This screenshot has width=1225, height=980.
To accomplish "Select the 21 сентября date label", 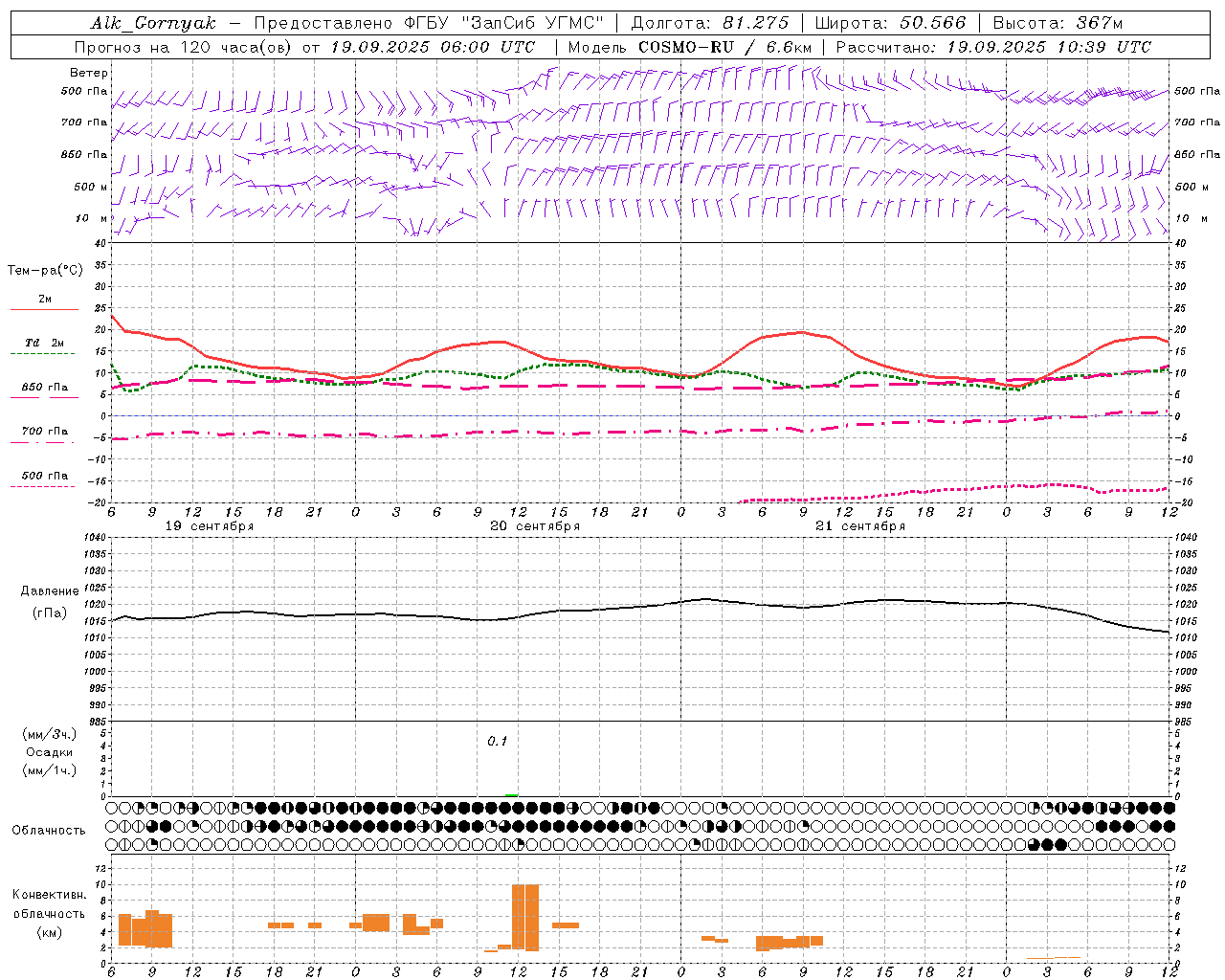I will click(860, 526).
